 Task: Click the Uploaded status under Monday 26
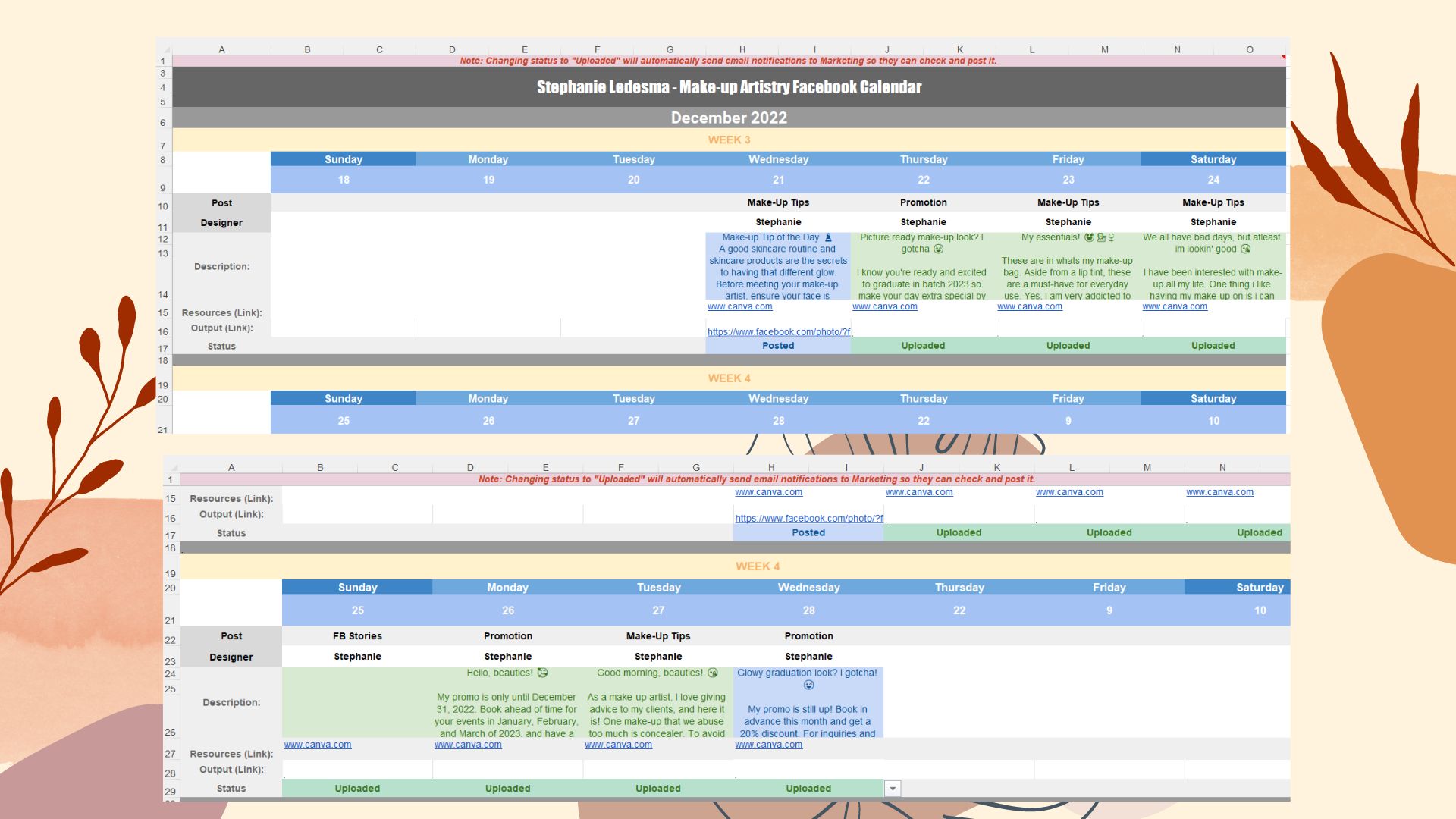[507, 789]
